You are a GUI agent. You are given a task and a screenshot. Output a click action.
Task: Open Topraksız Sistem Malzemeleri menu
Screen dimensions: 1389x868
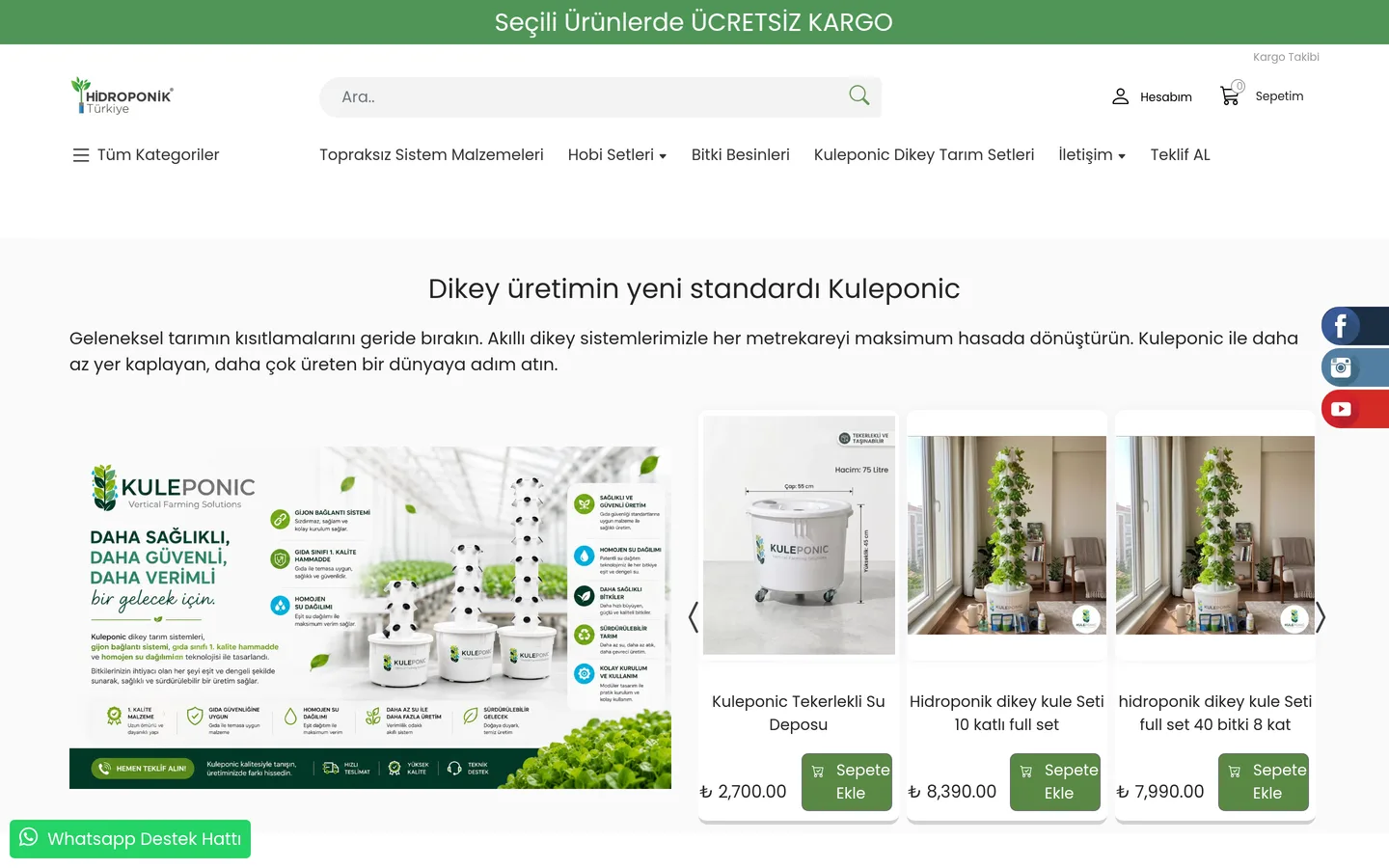click(431, 154)
